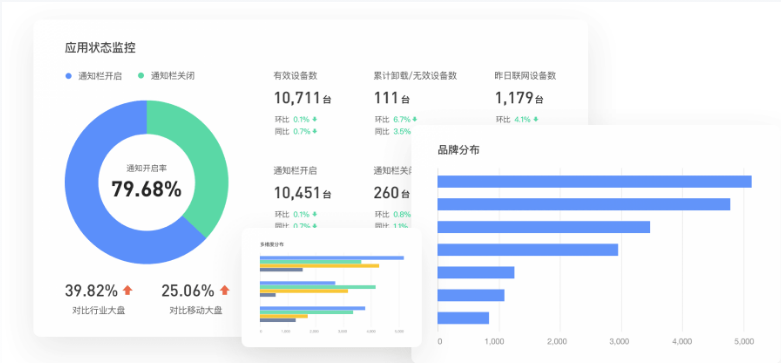Click the fifth bar in 品牌分布 chart

476,272
